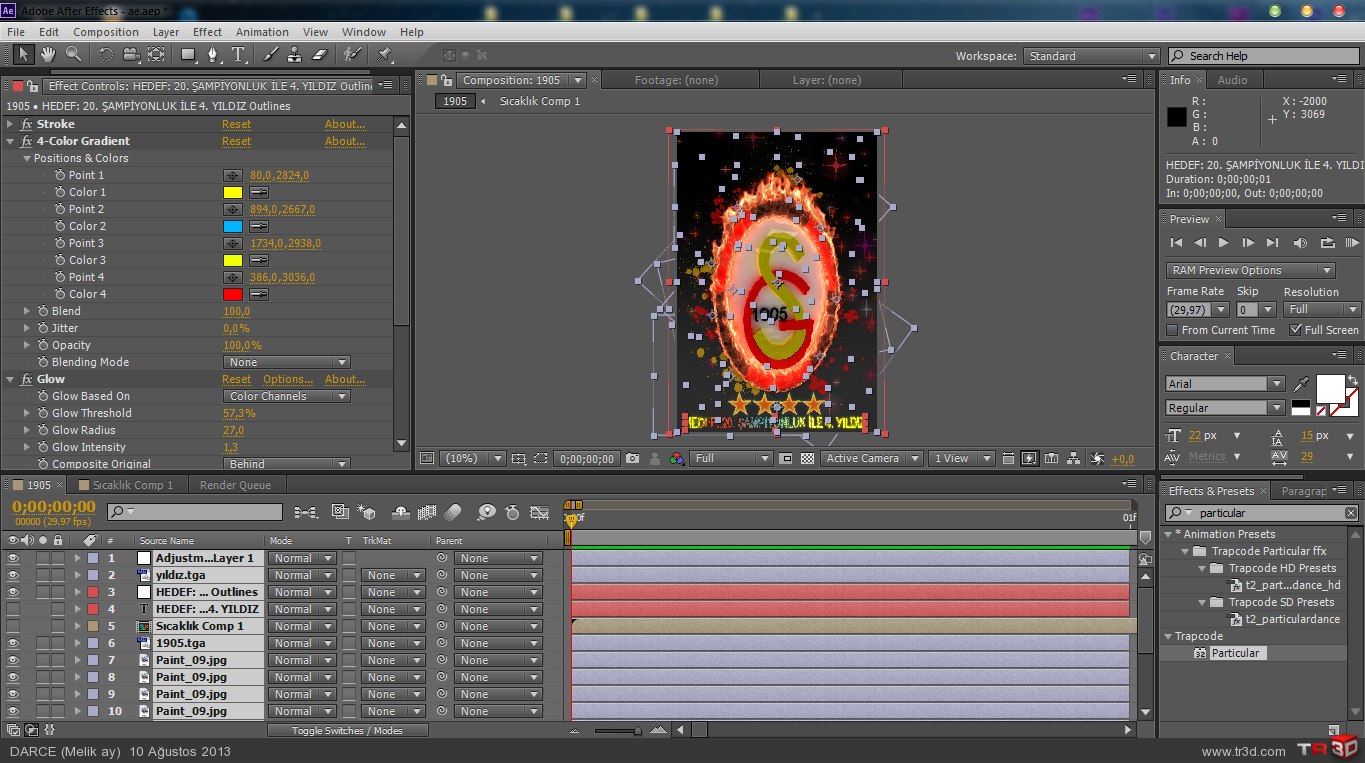Click the Effects & Presets search field
Screen dimensions: 1365x763
1264,513
